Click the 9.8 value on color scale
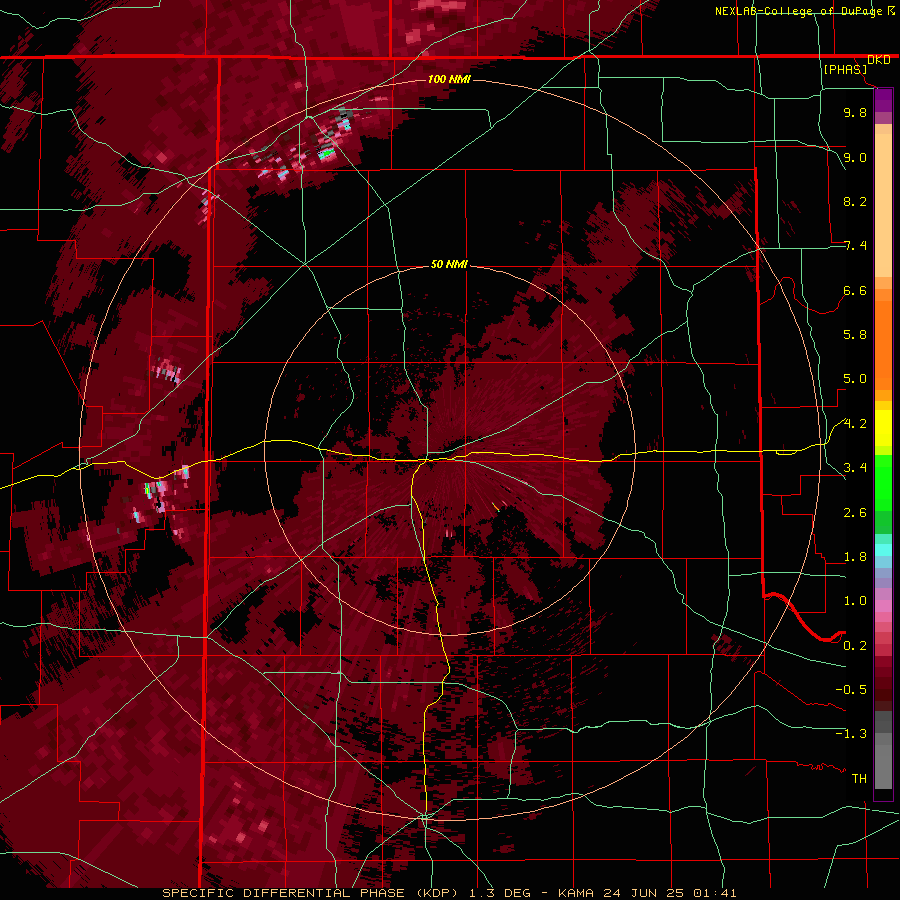Image resolution: width=900 pixels, height=900 pixels. tap(855, 113)
